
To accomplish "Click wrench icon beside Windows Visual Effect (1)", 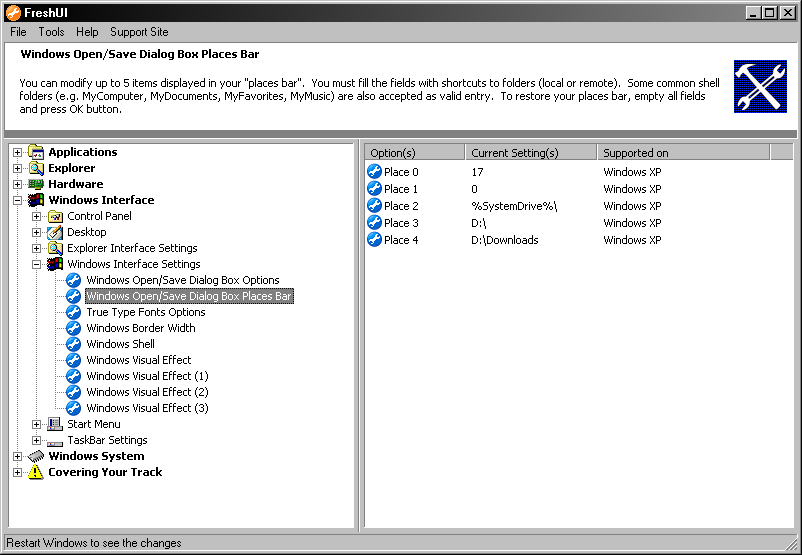I will pos(74,376).
